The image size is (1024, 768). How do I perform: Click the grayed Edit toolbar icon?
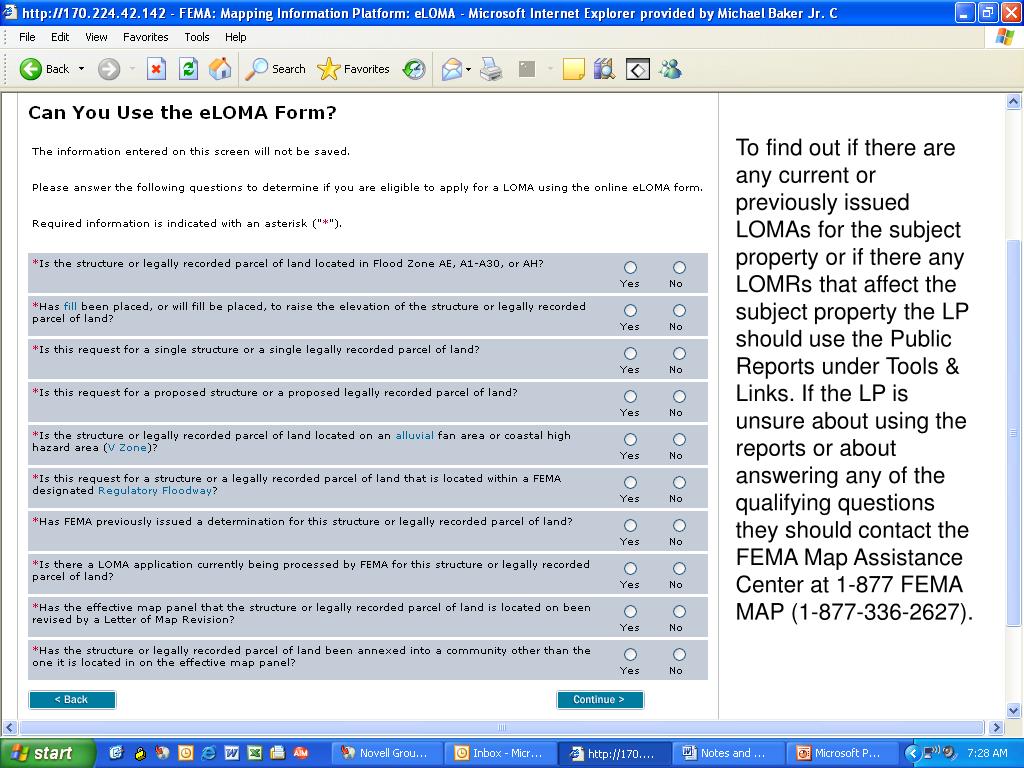click(x=527, y=69)
